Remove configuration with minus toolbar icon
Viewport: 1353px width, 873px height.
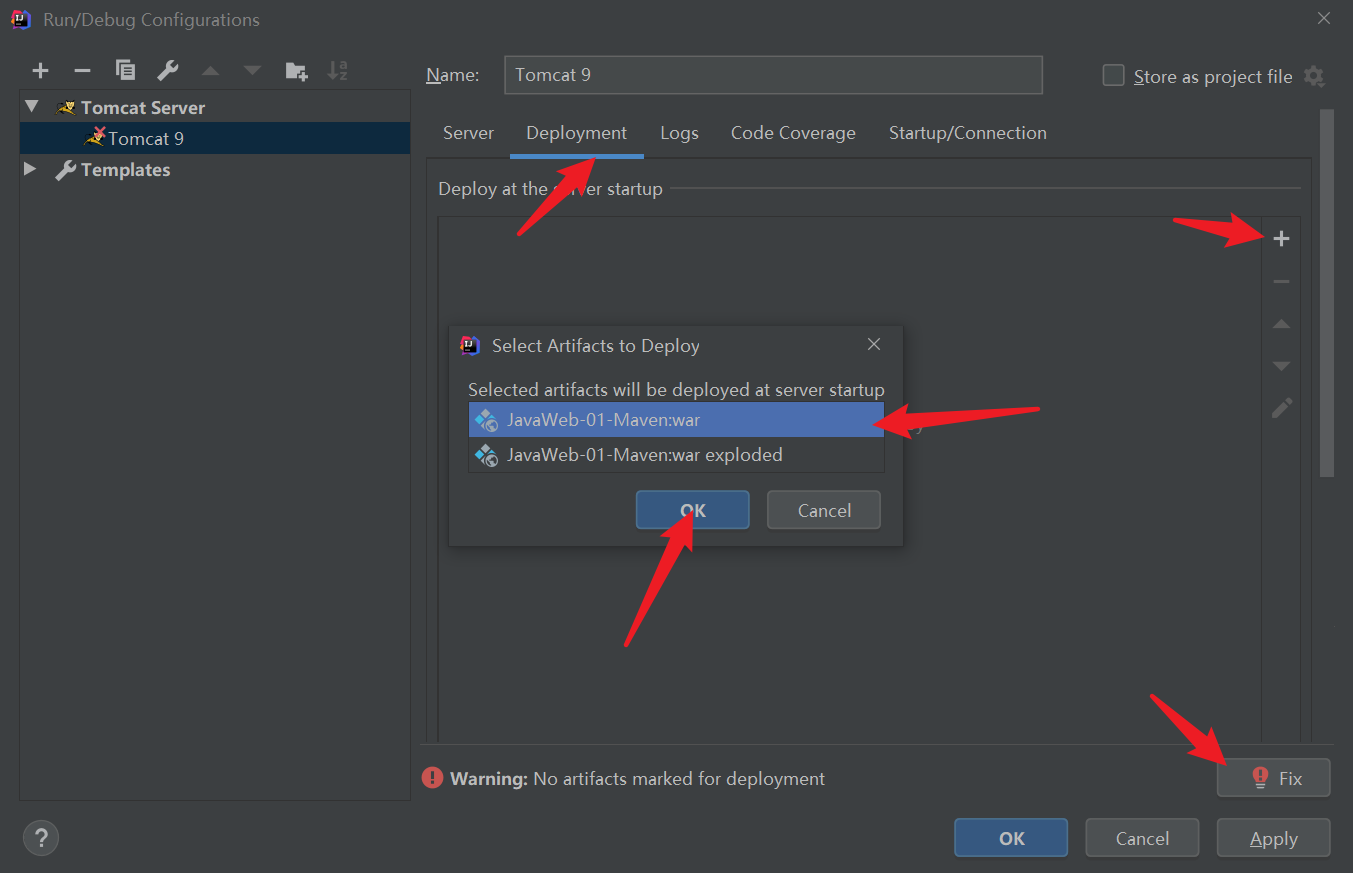[x=83, y=70]
